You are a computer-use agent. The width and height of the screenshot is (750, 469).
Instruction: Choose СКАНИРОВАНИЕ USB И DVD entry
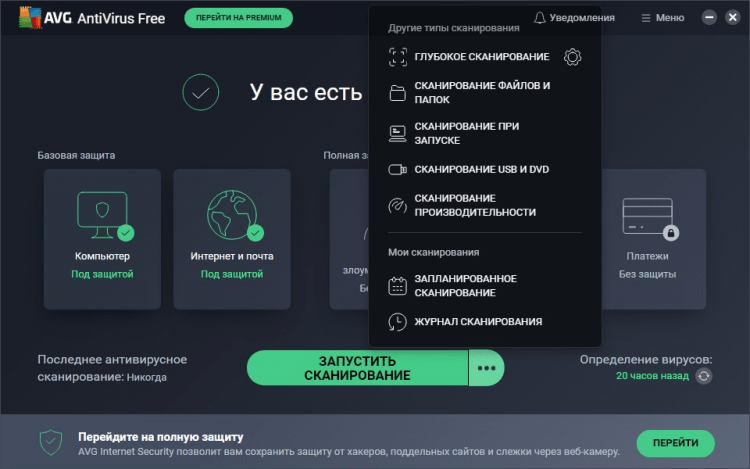pos(481,170)
